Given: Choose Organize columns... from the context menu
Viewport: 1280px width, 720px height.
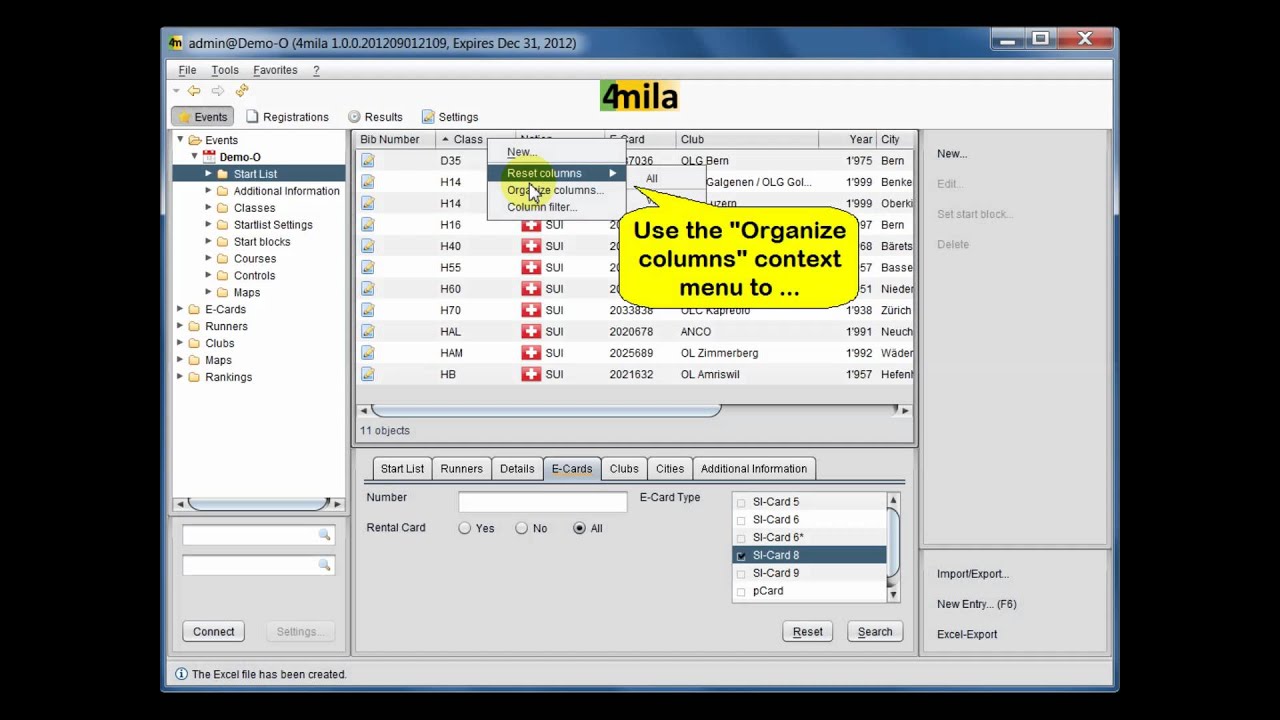Looking at the screenshot, I should click(555, 190).
